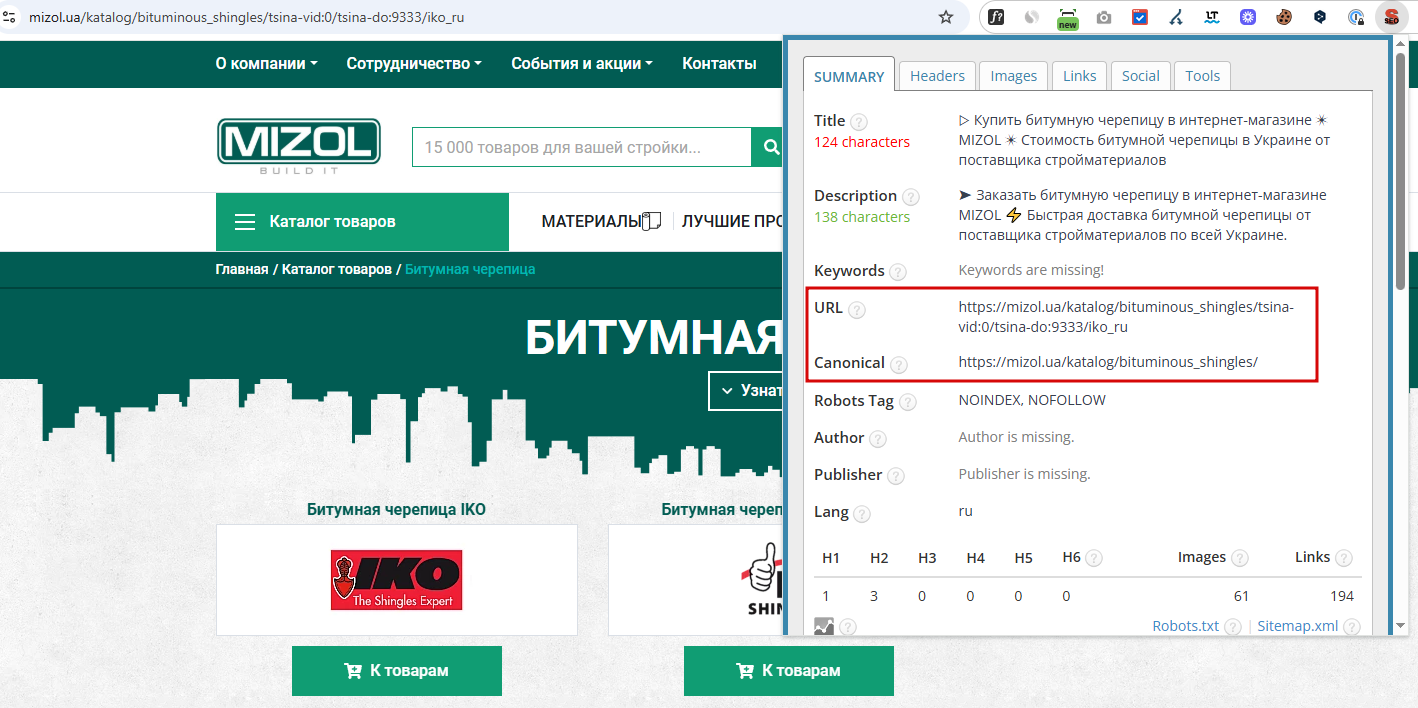Viewport: 1418px width, 708px height.
Task: Click the second К товарам button
Action: [x=789, y=670]
